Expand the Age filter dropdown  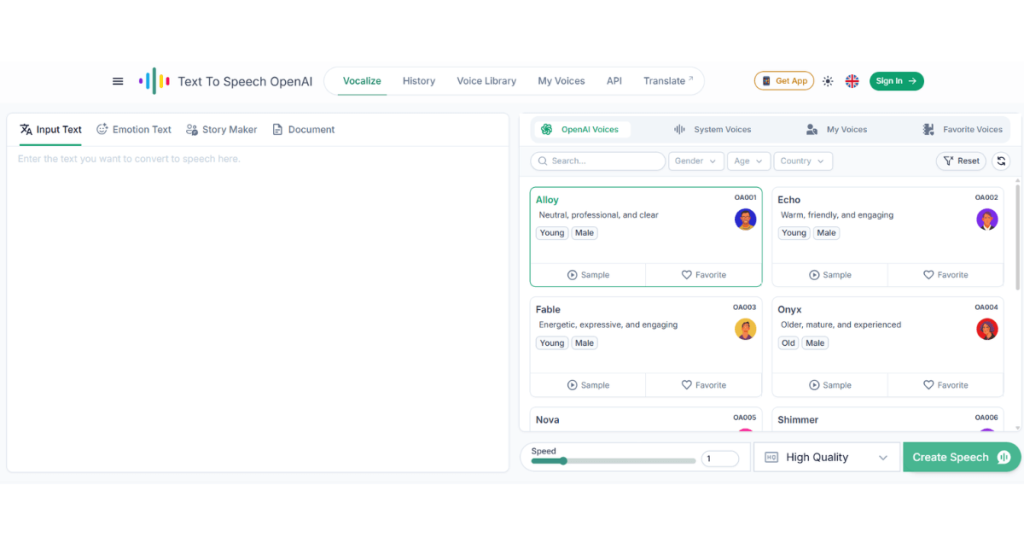tap(748, 161)
